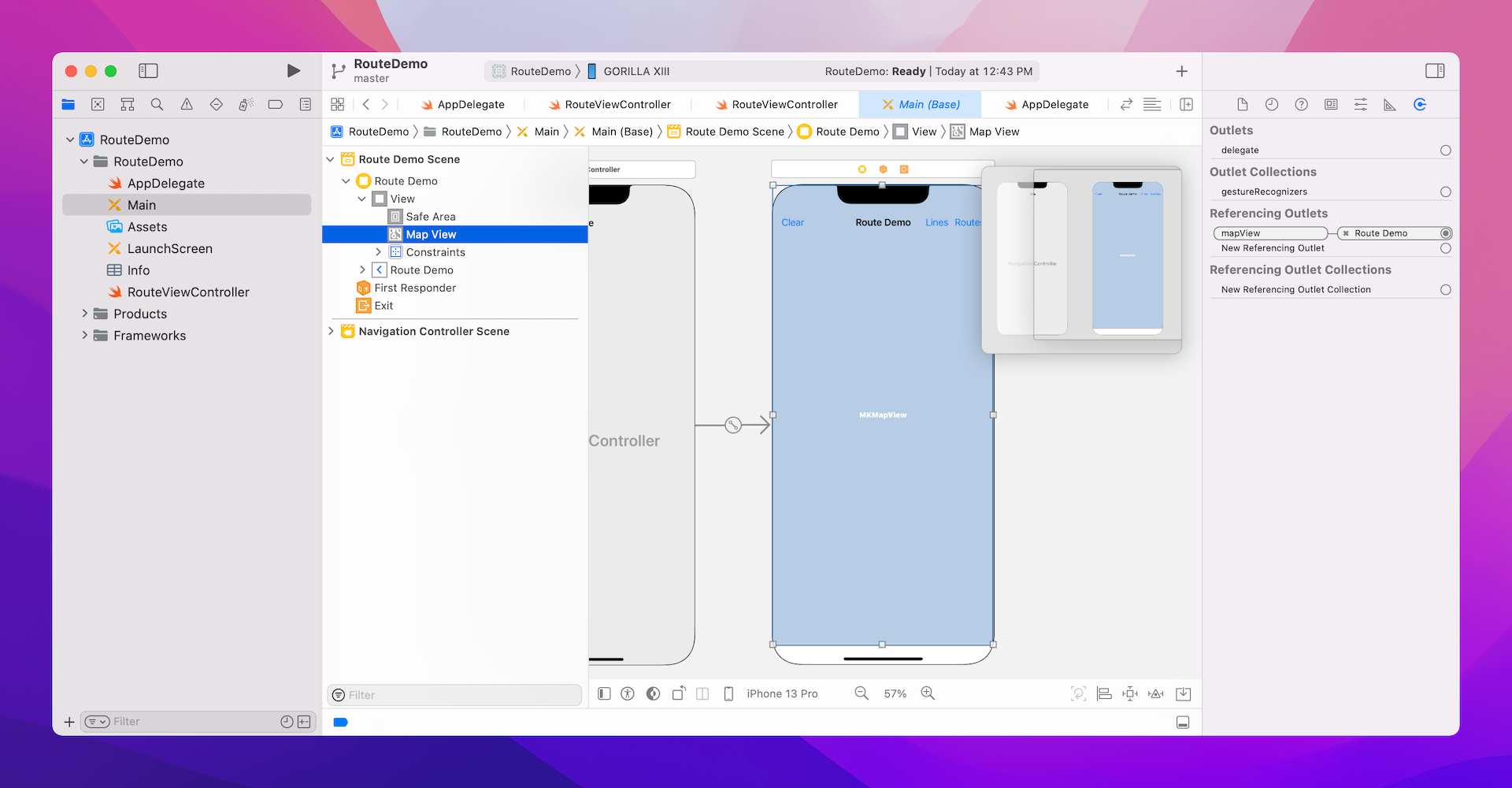Open the Find navigator search icon

(x=157, y=105)
